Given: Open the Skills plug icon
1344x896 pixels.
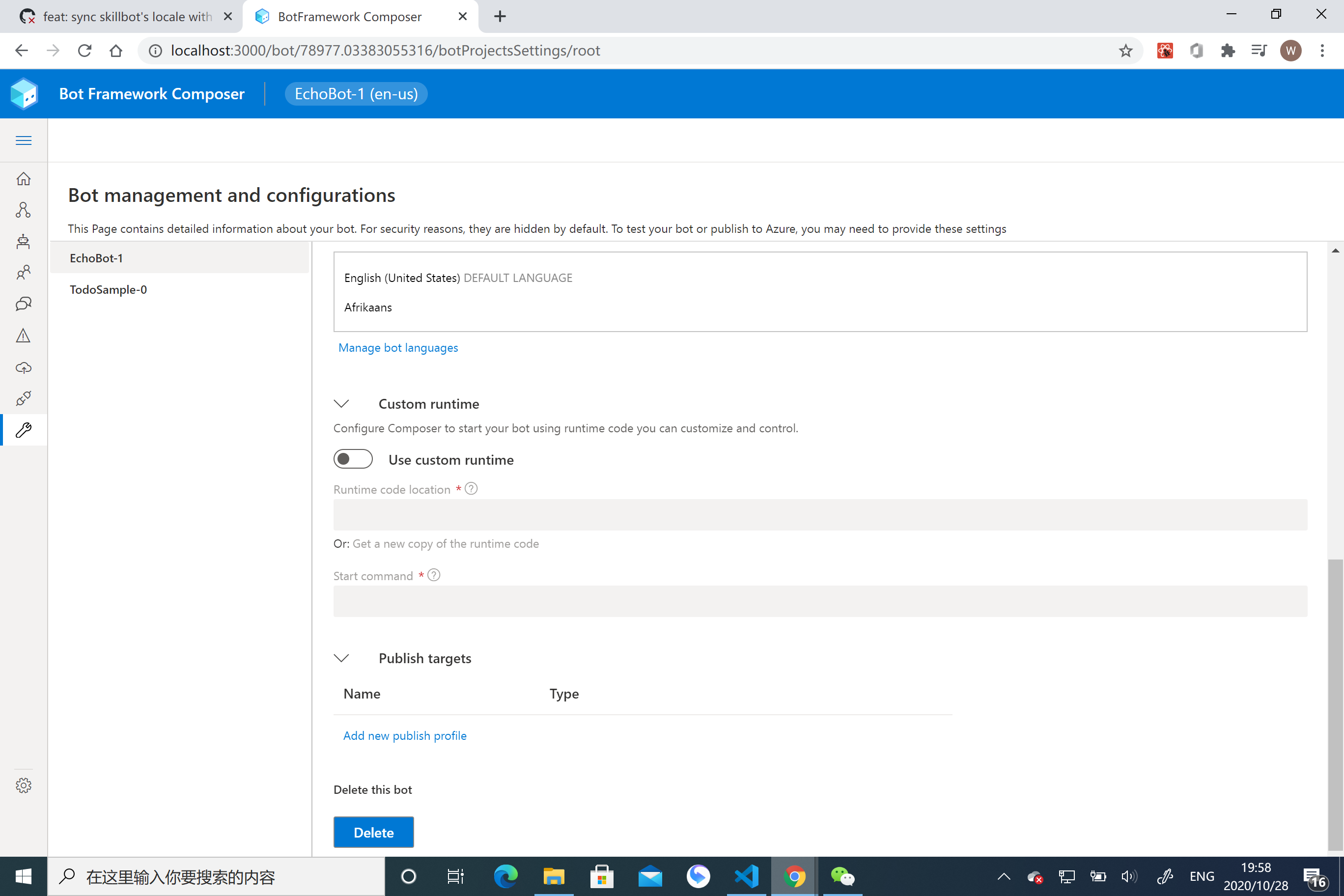Looking at the screenshot, I should pyautogui.click(x=24, y=398).
